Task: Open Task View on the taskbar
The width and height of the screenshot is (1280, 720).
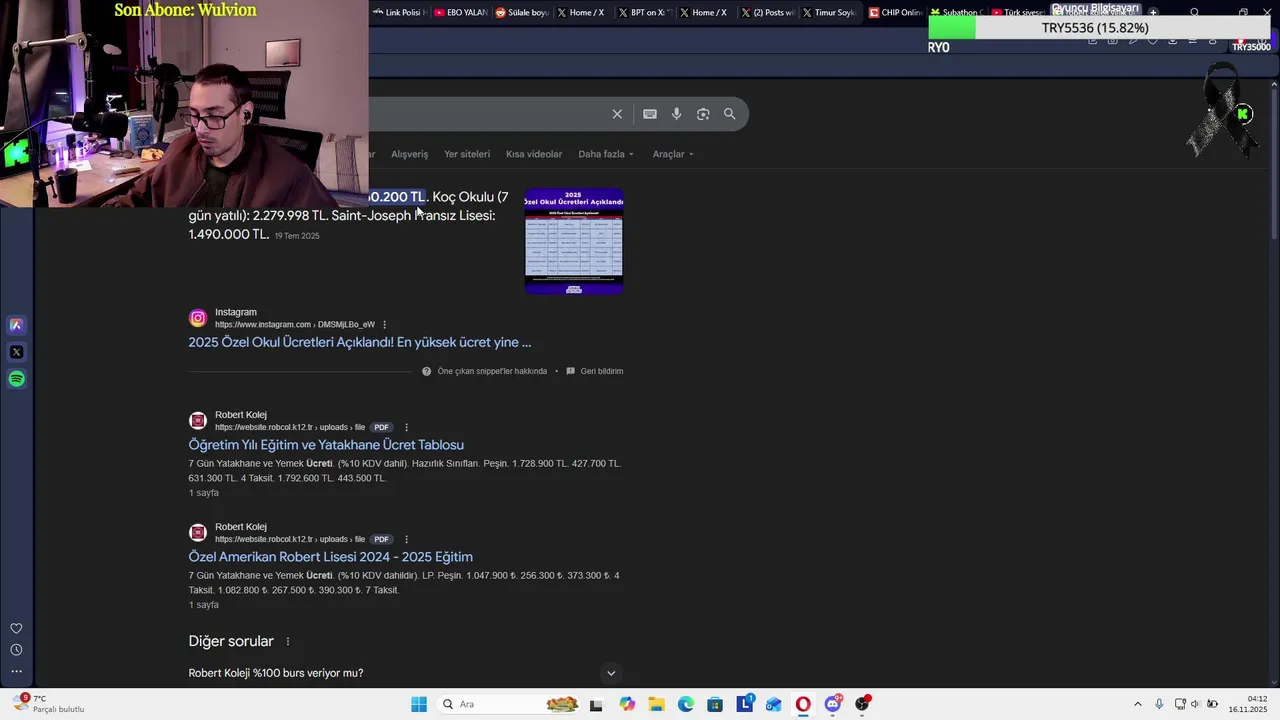Action: point(596,704)
